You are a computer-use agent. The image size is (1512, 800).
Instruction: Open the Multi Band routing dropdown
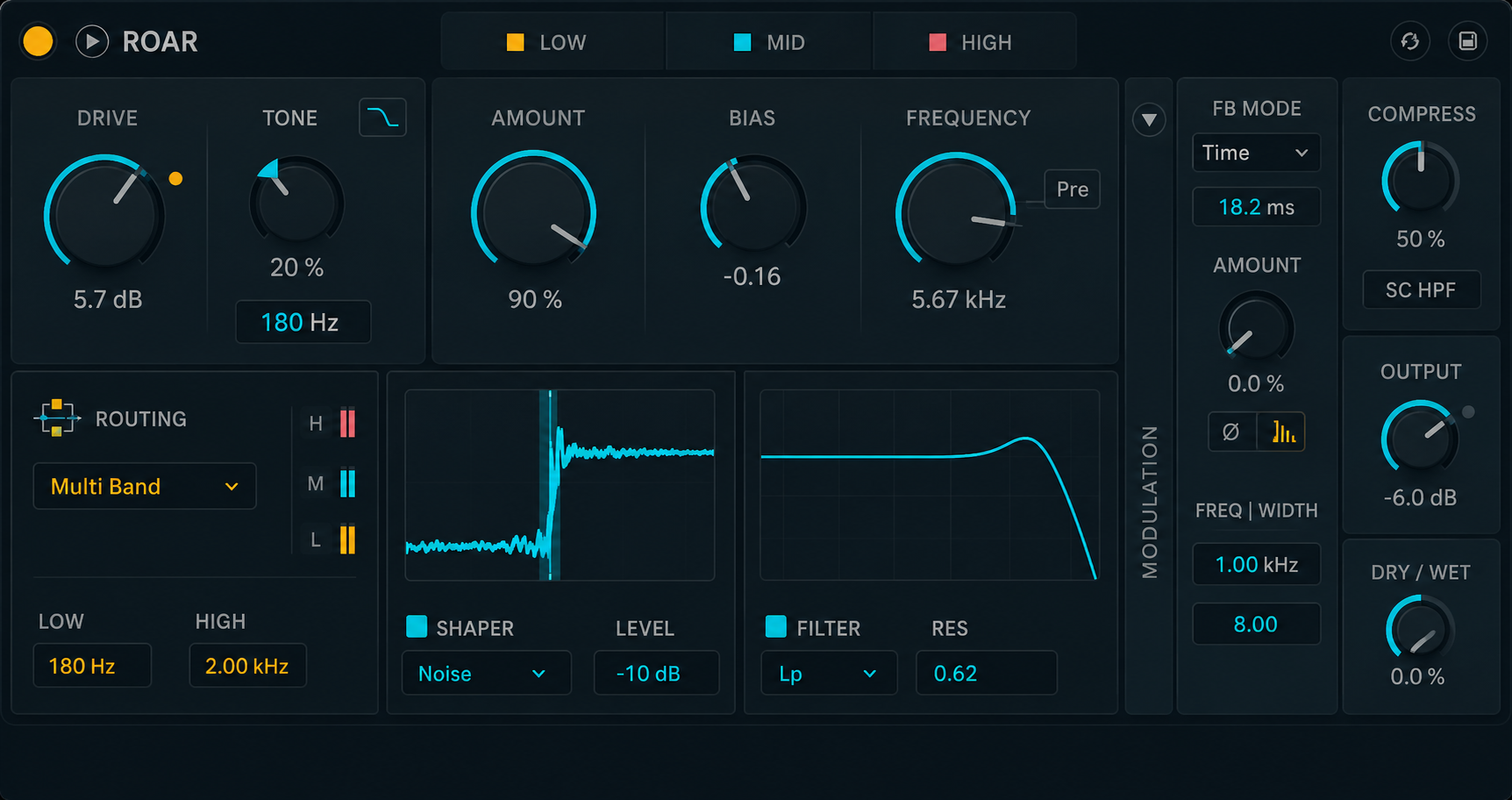[145, 486]
